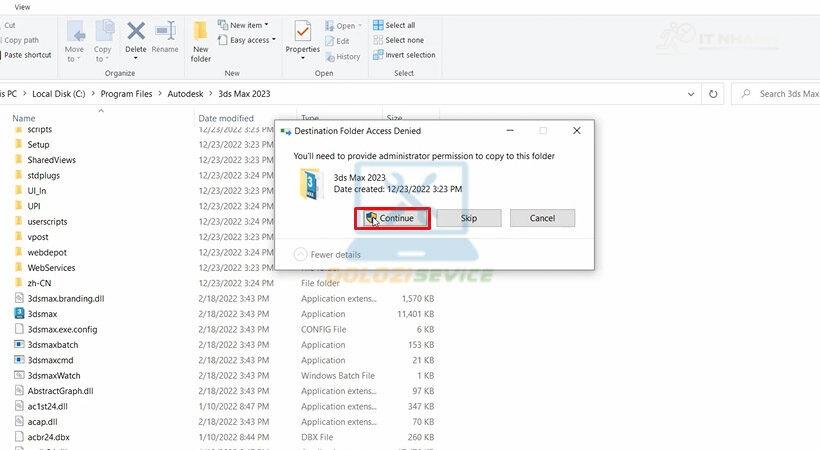Expand the chevron after Local Disk (C:)

[93, 94]
